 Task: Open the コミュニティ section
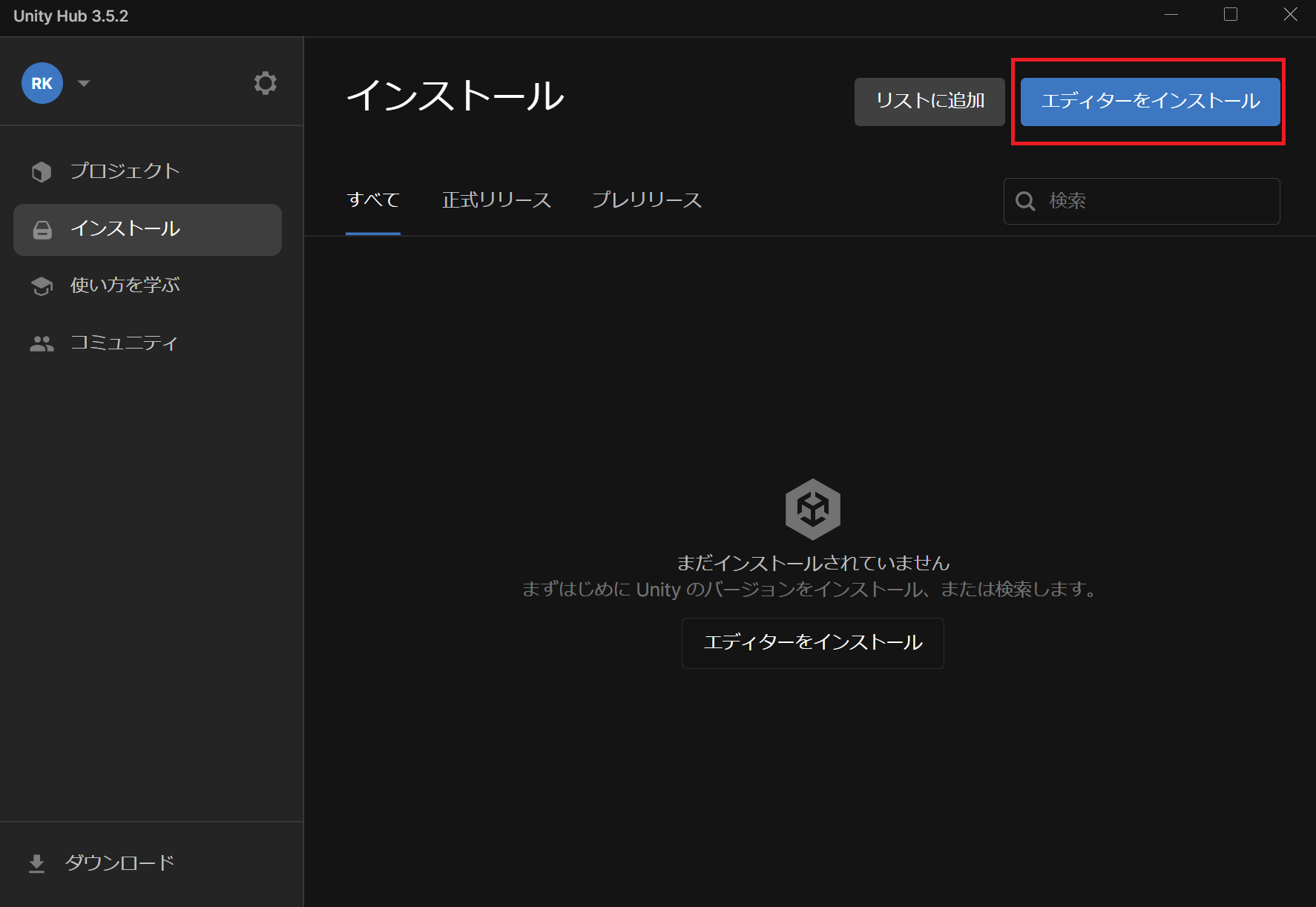point(148,343)
